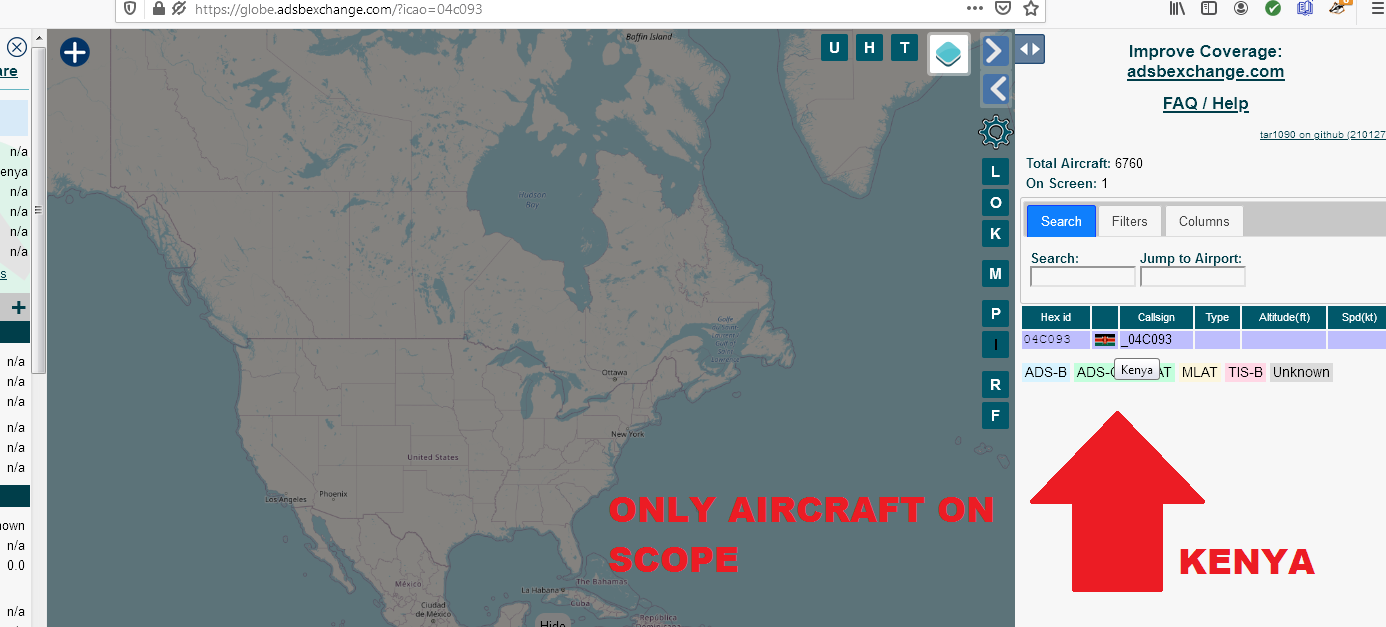
Task: Click the Unknown legend label
Action: pos(1301,372)
